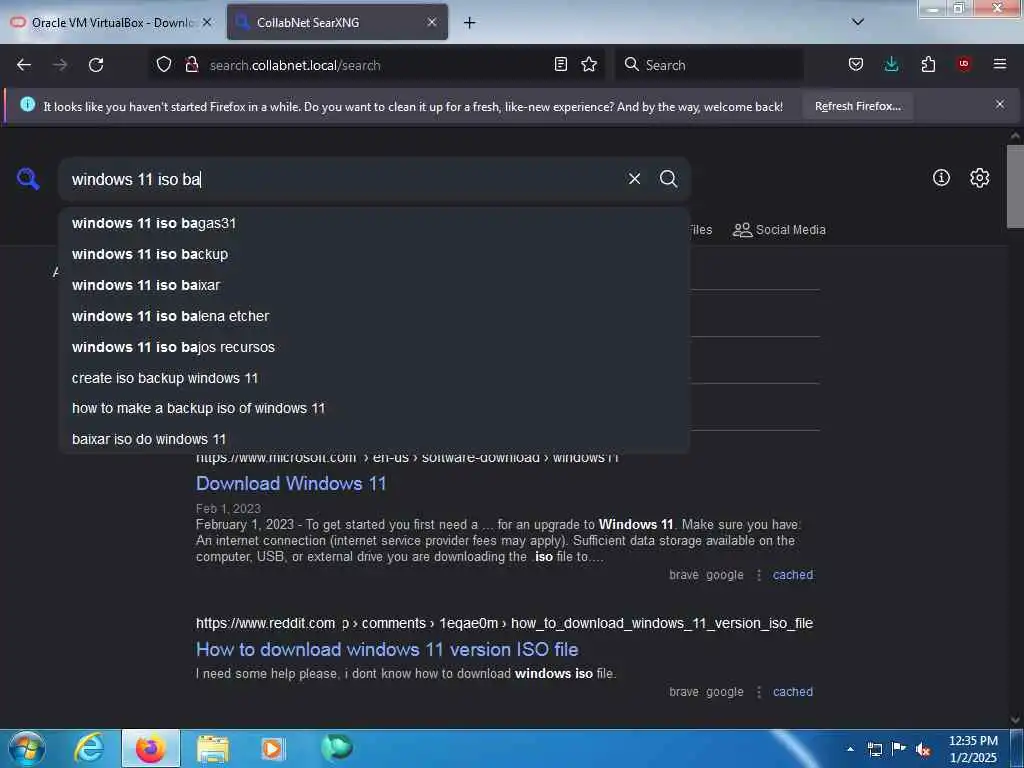1024x768 pixels.
Task: Choose suggestion windows 11 iso backup
Action: tap(374, 254)
